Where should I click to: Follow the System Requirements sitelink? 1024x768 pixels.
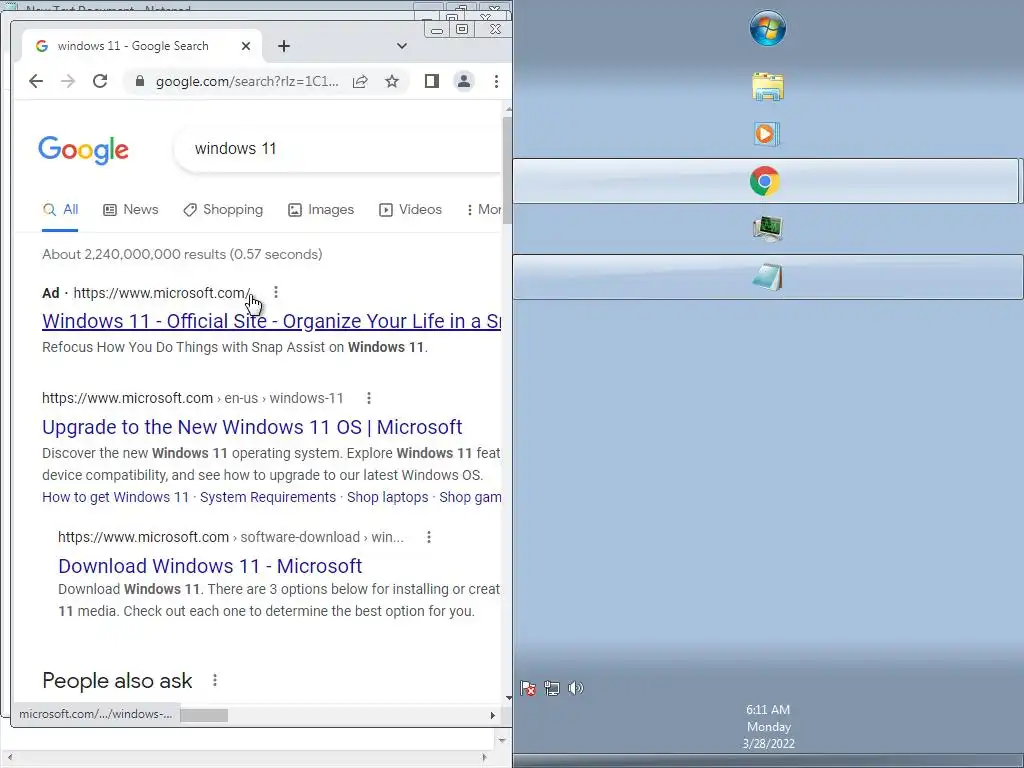click(268, 497)
